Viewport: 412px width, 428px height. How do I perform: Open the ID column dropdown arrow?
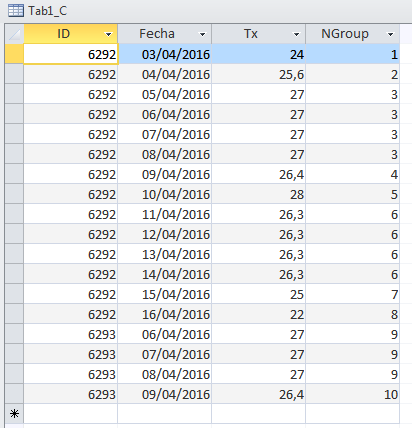(108, 34)
